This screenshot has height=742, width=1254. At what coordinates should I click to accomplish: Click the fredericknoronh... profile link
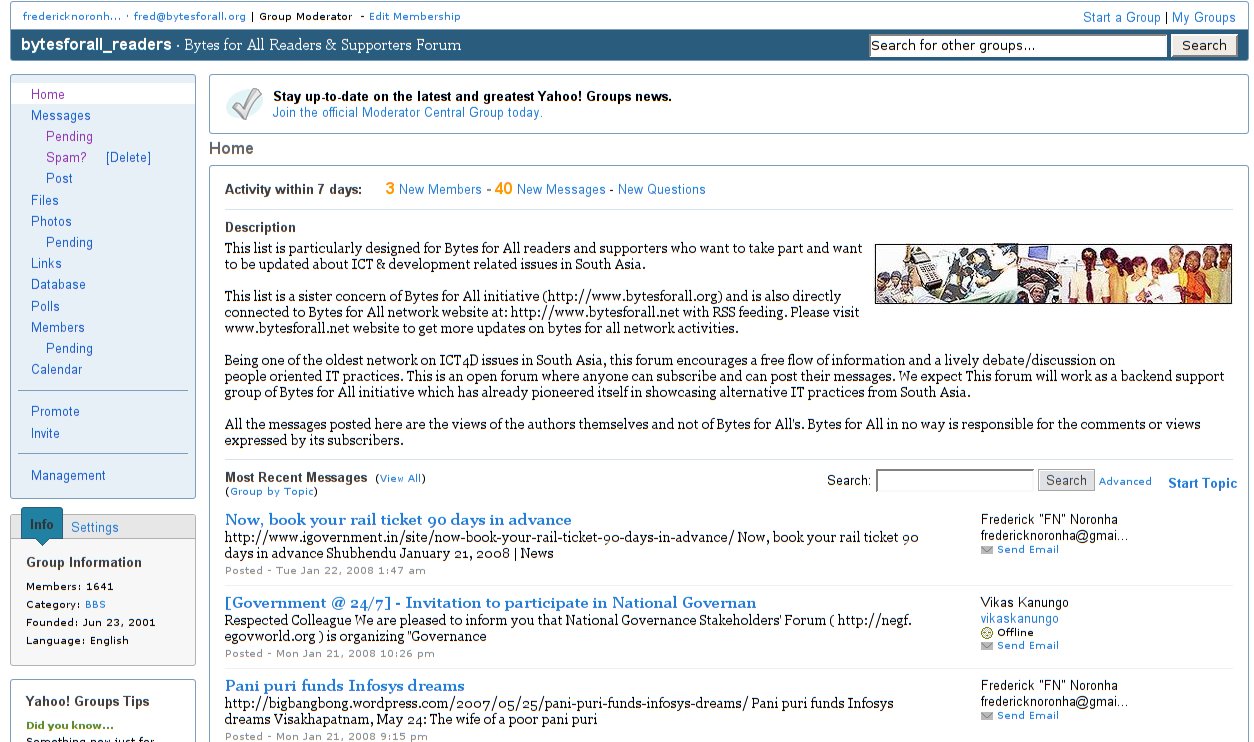[x=72, y=17]
